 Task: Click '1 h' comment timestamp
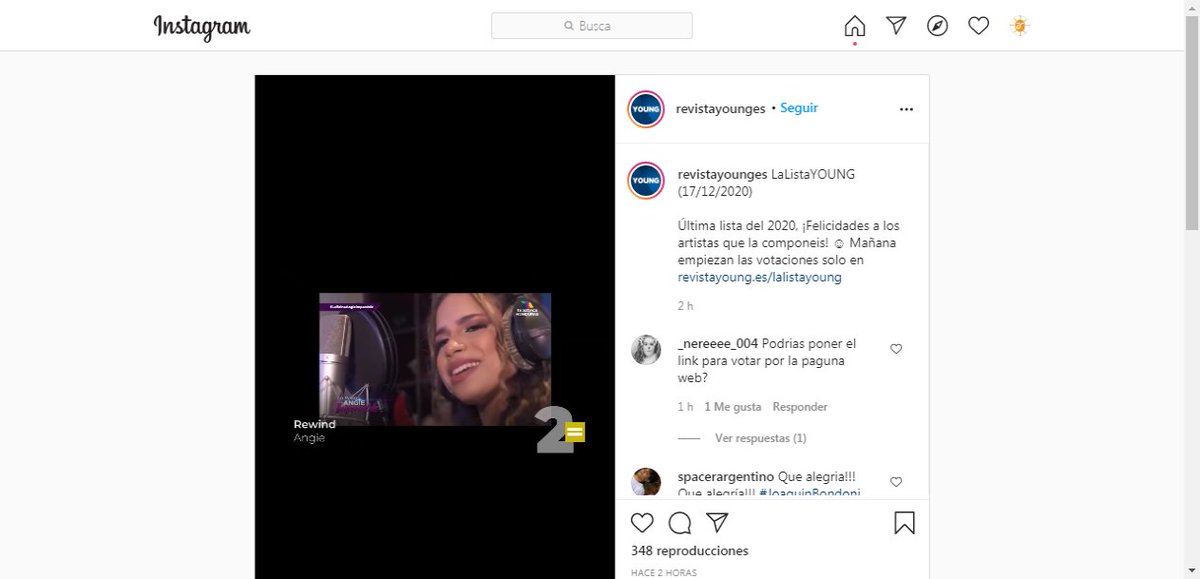pyautogui.click(x=685, y=407)
